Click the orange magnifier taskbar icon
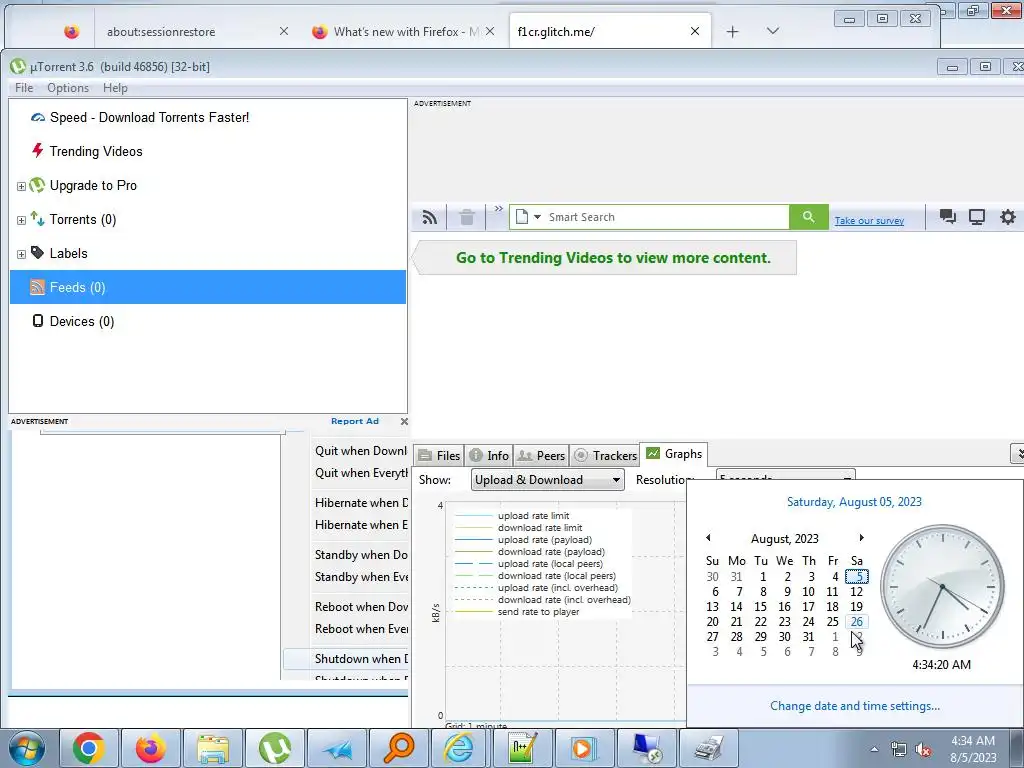 398,748
